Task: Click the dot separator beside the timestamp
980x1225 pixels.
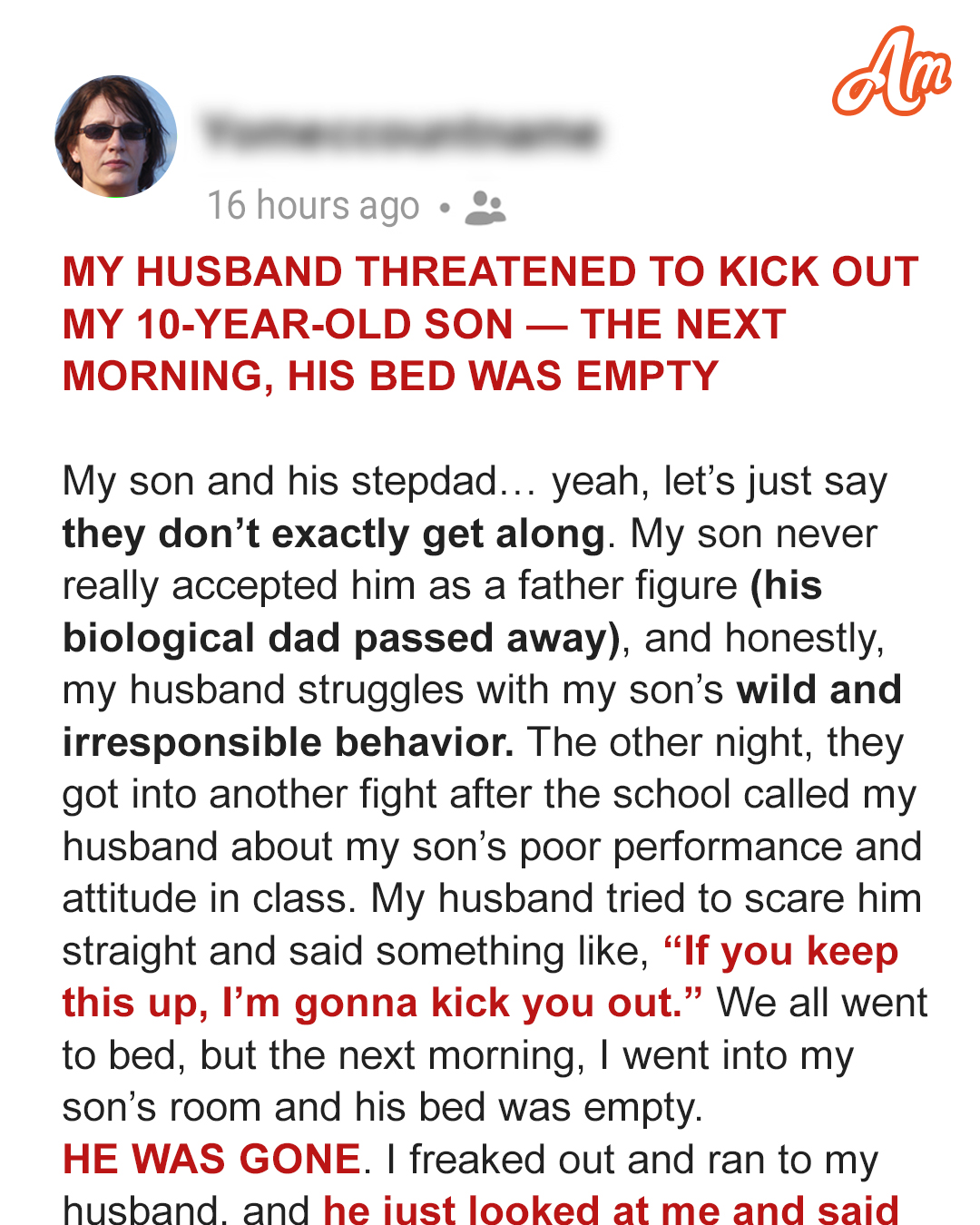Action: (x=444, y=208)
